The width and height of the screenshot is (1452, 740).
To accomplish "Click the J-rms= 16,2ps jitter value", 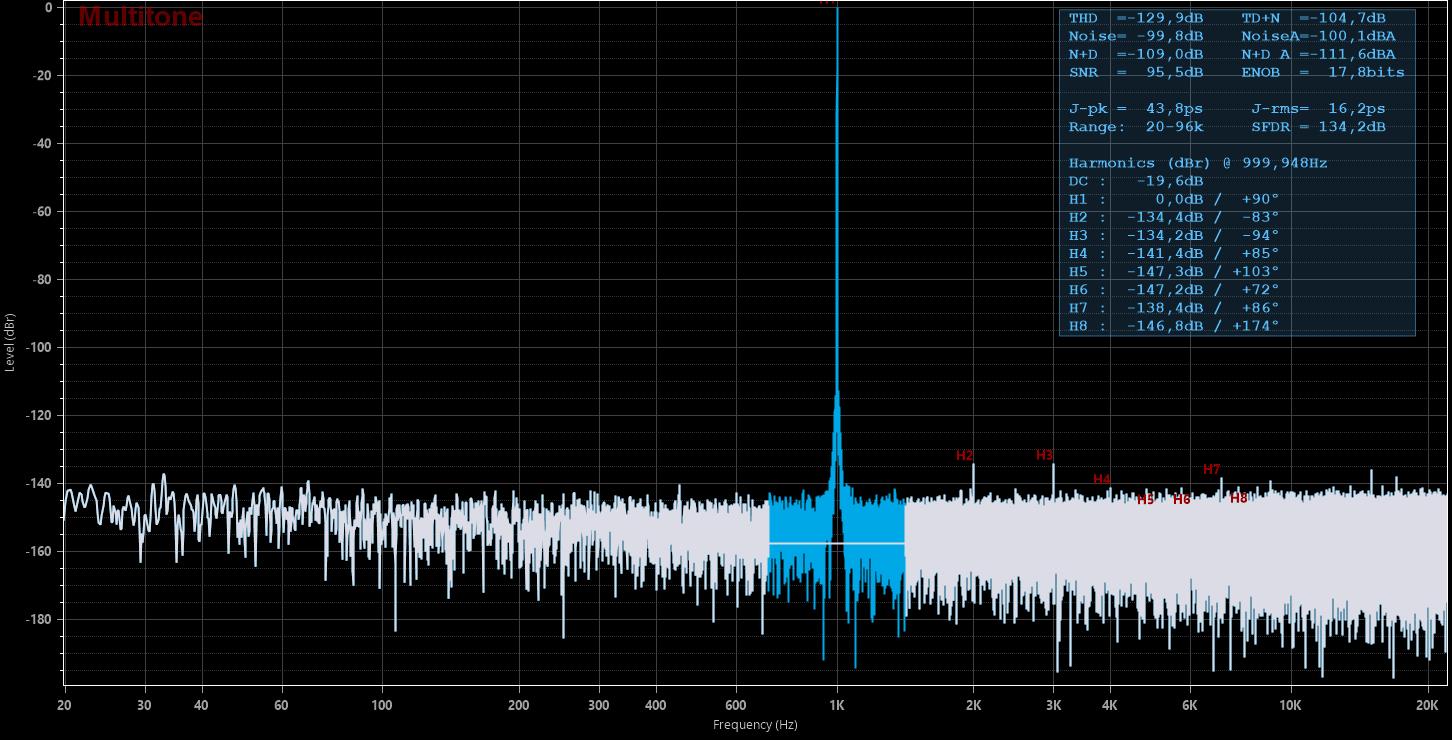I will [1319, 108].
